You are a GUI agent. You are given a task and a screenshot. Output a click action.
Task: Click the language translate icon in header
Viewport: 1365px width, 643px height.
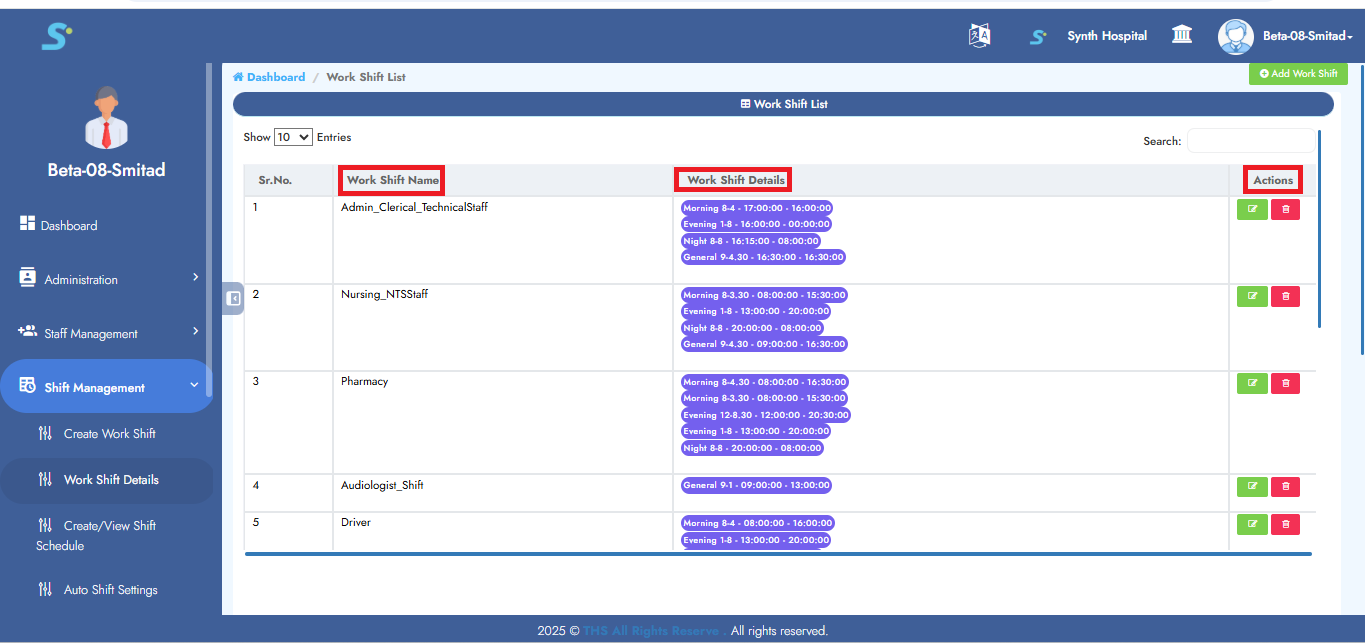pos(979,36)
